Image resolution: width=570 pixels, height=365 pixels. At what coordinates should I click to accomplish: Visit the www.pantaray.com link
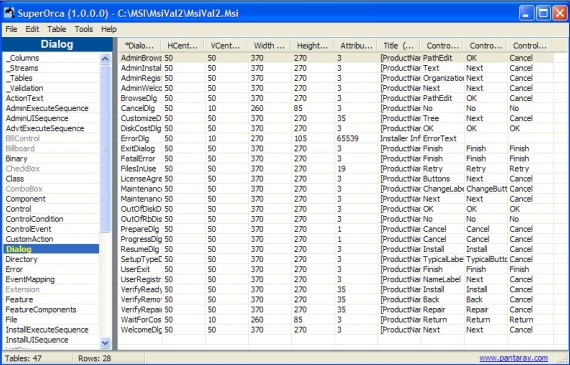[513, 358]
